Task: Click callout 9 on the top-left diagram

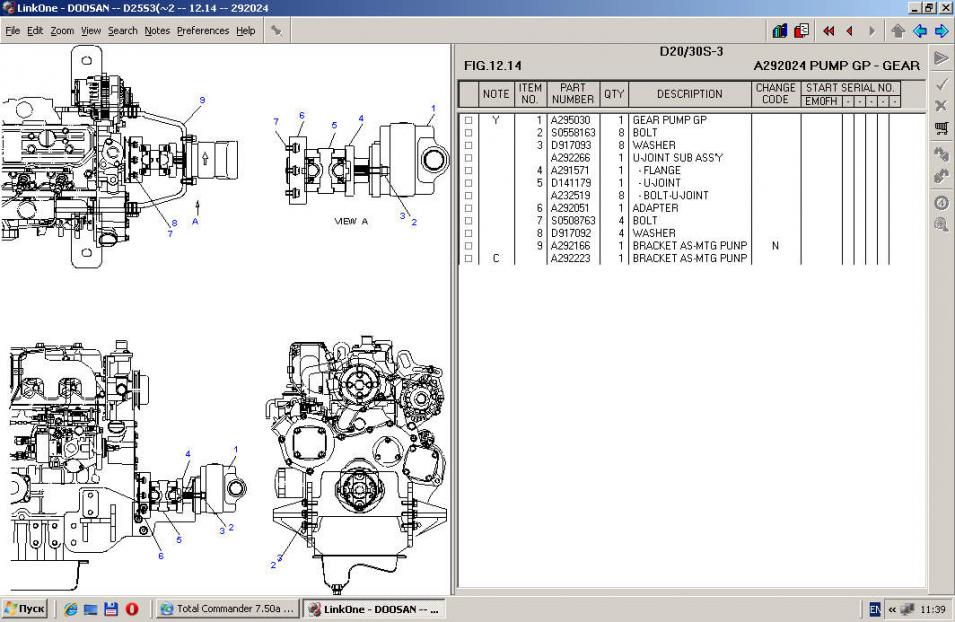Action: [x=202, y=101]
